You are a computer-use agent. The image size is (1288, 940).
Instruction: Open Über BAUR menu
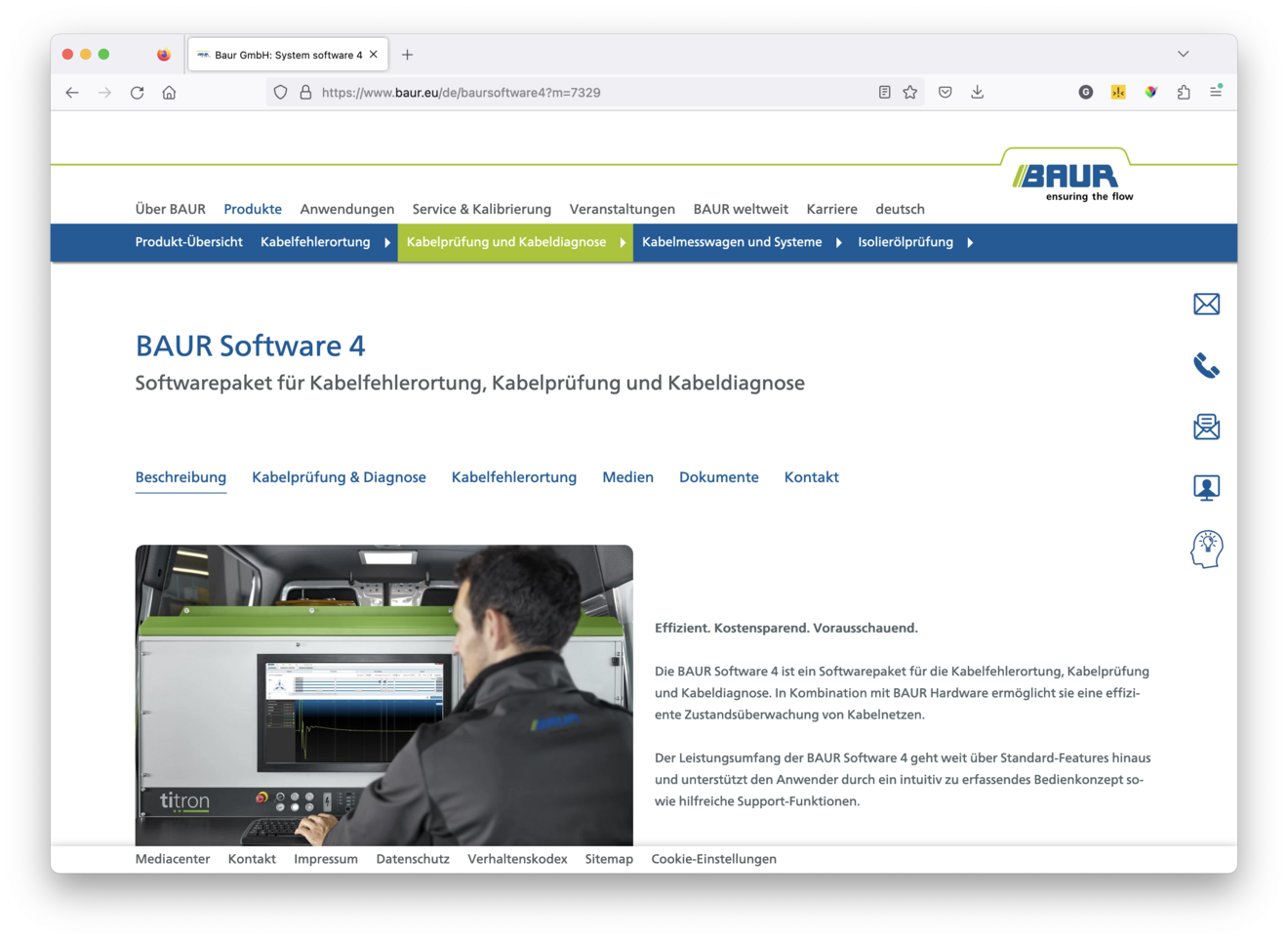point(171,209)
